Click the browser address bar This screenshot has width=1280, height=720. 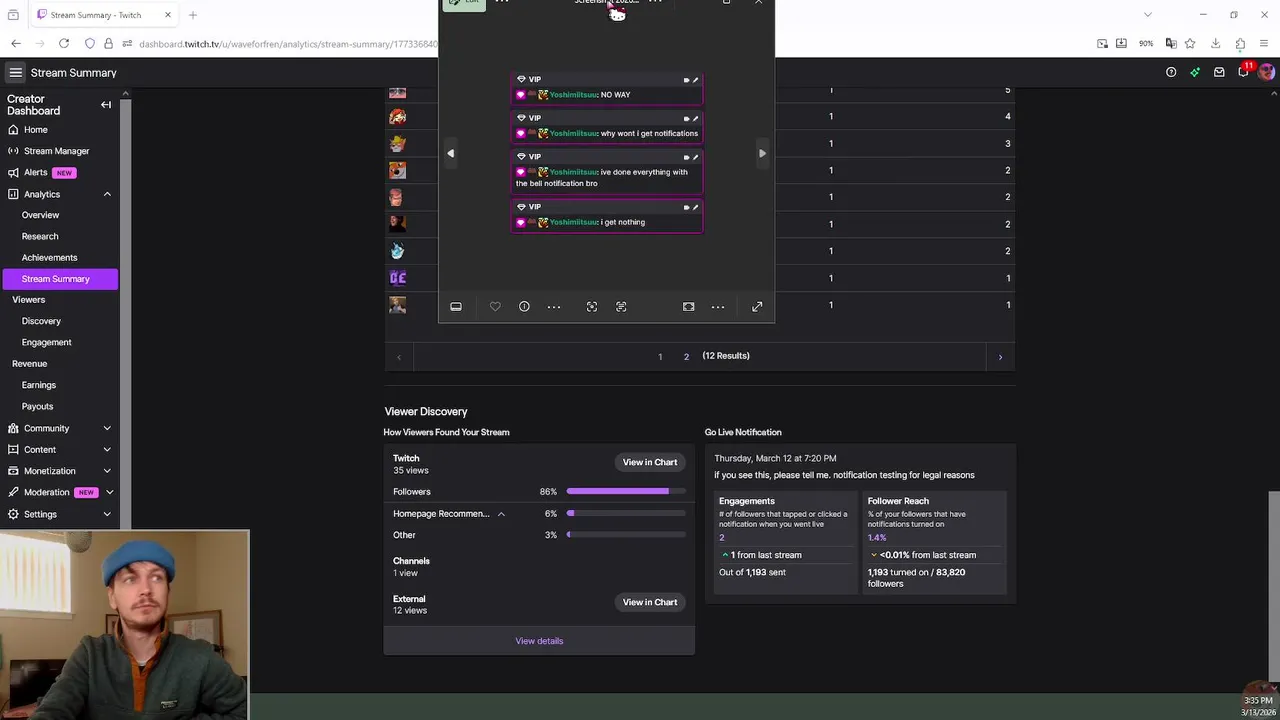(288, 44)
